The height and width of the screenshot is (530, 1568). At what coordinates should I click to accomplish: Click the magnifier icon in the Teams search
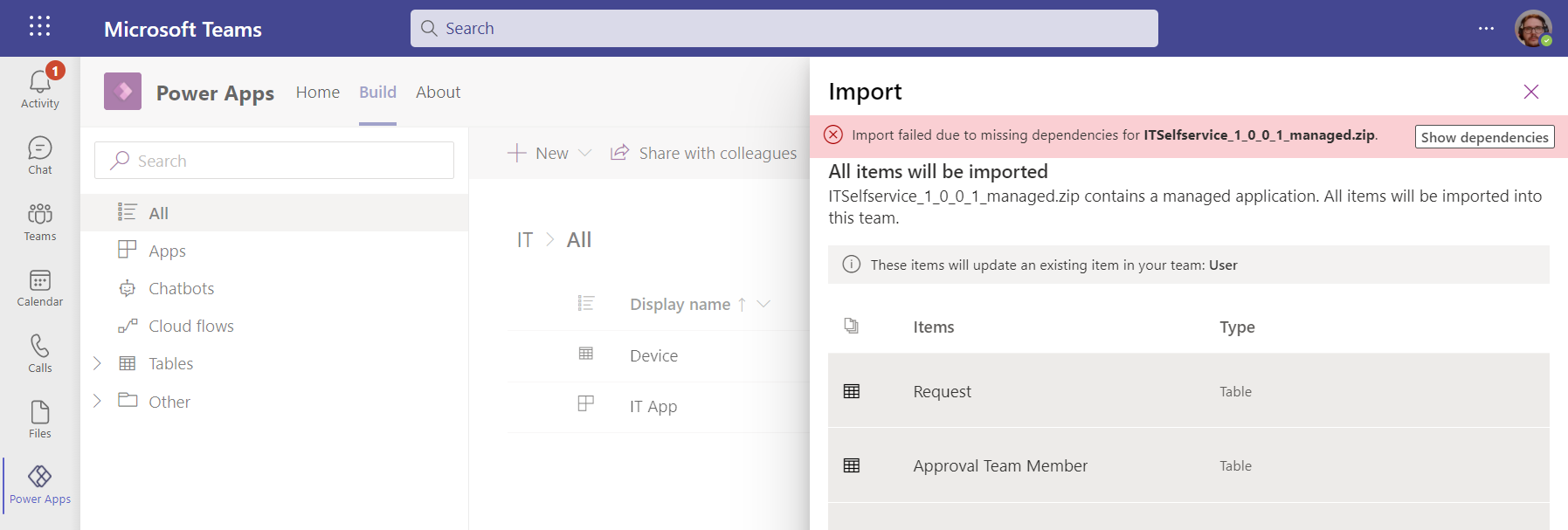tap(429, 28)
